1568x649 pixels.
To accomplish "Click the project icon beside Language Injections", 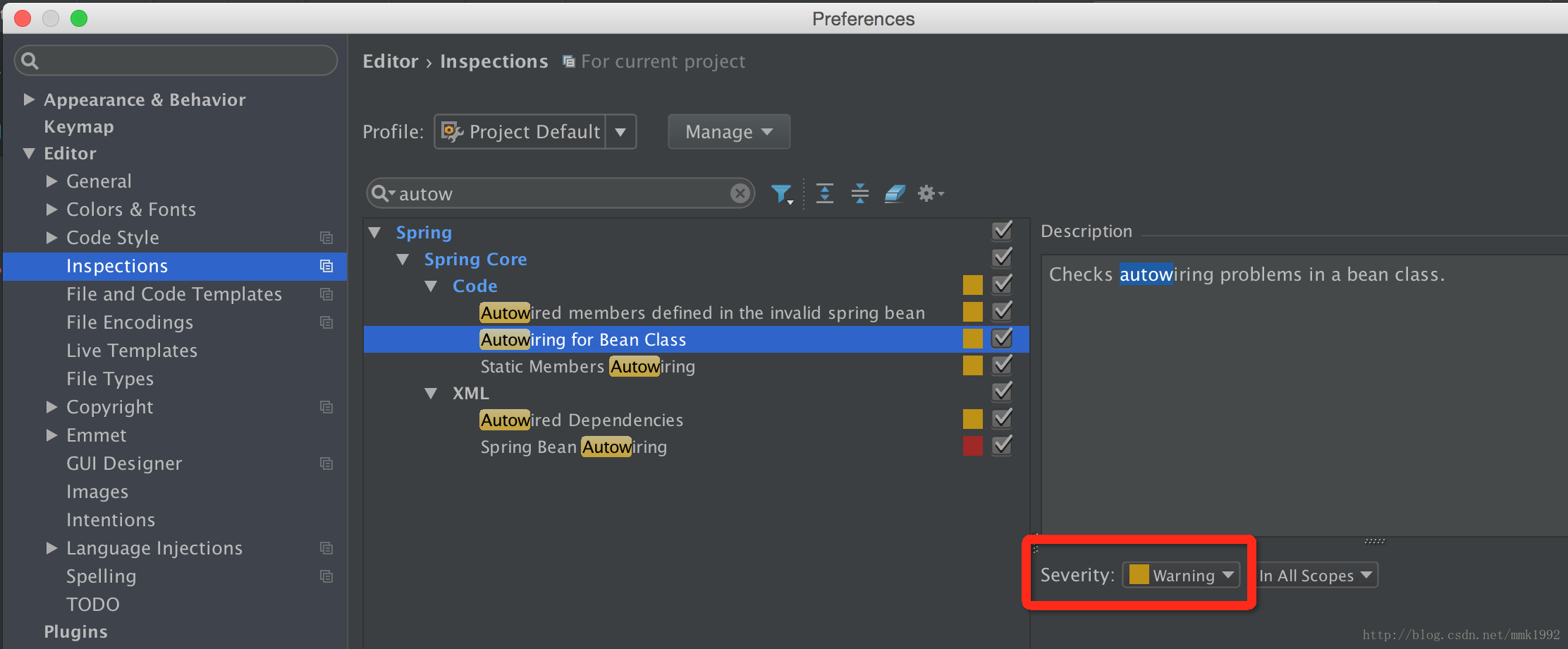I will [326, 548].
